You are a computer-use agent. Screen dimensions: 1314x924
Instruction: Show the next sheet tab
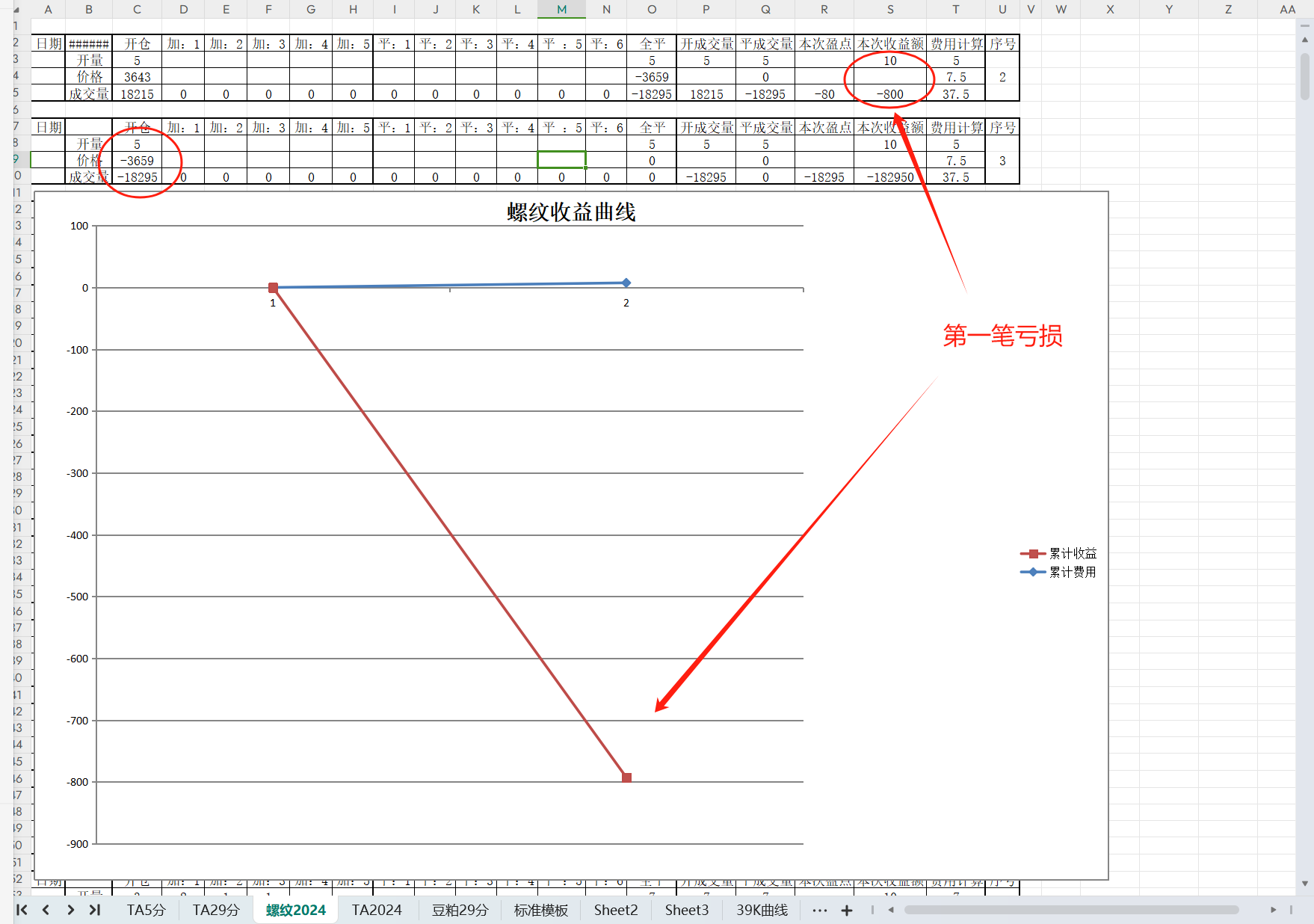(70, 910)
